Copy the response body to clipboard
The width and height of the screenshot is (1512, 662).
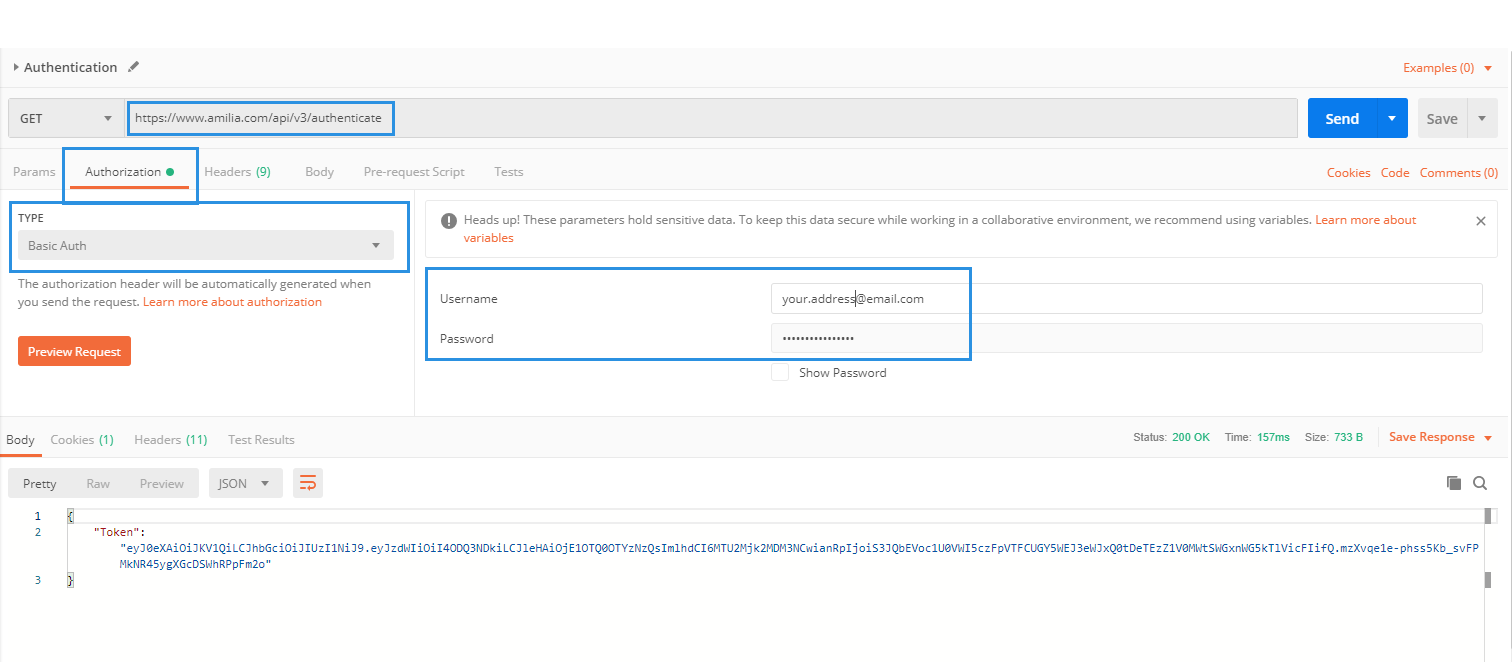coord(1453,482)
